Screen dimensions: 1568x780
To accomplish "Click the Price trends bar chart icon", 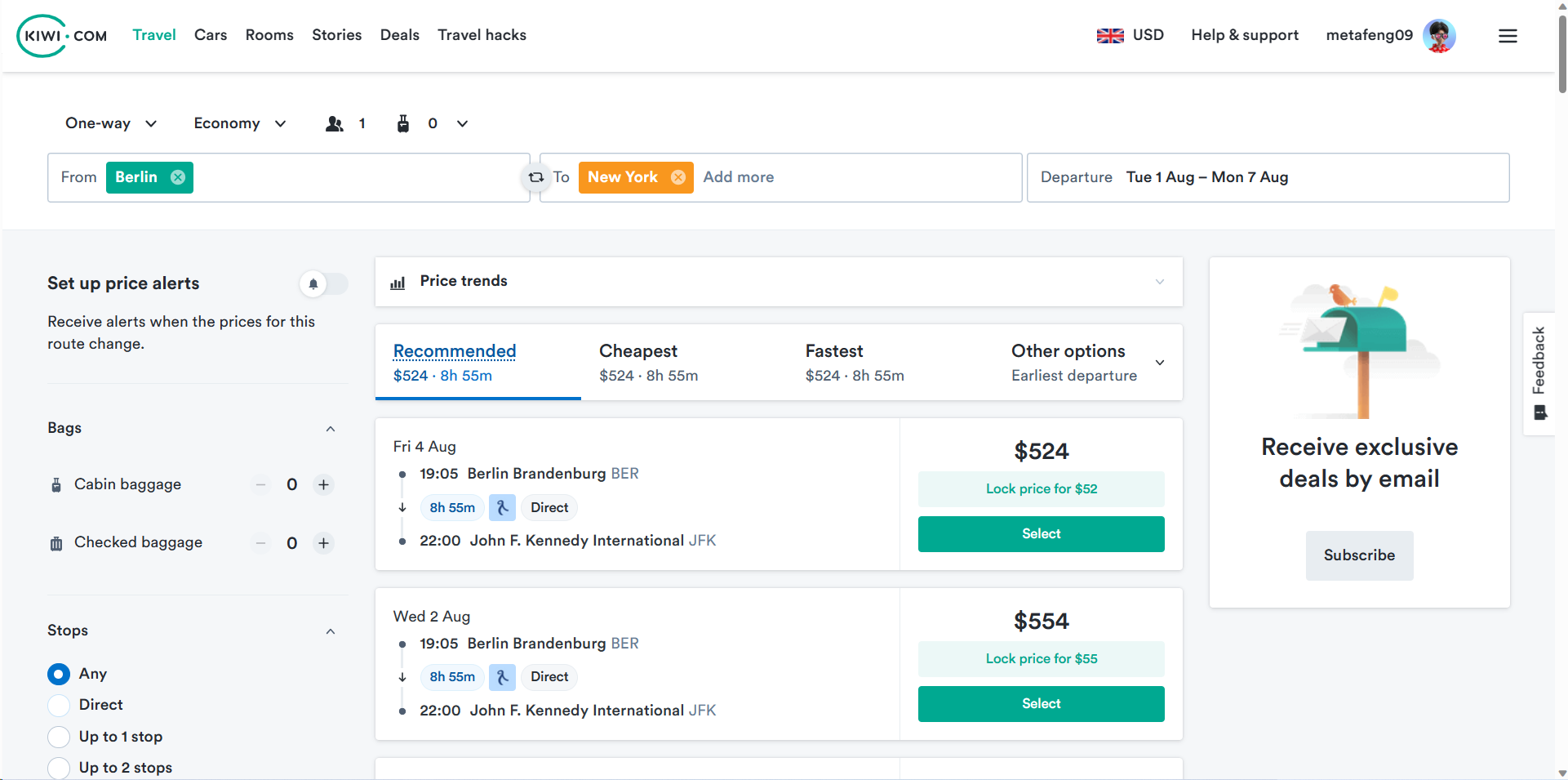I will coord(398,283).
